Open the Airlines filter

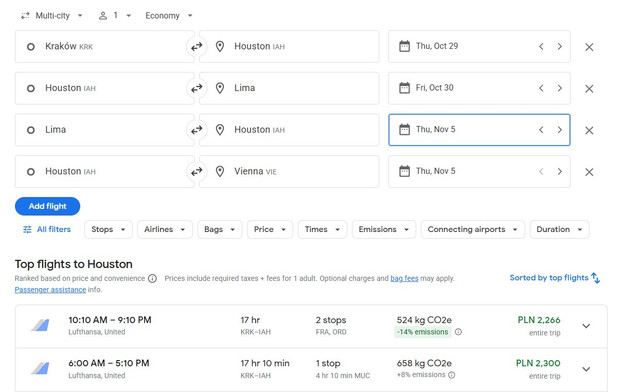tap(164, 229)
